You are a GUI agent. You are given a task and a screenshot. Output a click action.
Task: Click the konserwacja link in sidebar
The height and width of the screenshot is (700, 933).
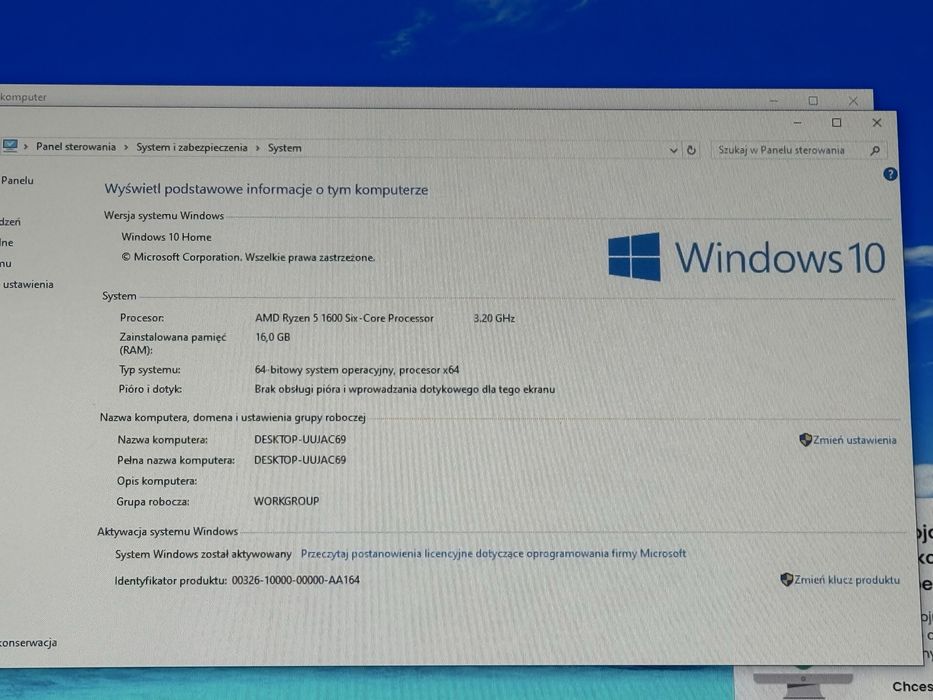(29, 643)
